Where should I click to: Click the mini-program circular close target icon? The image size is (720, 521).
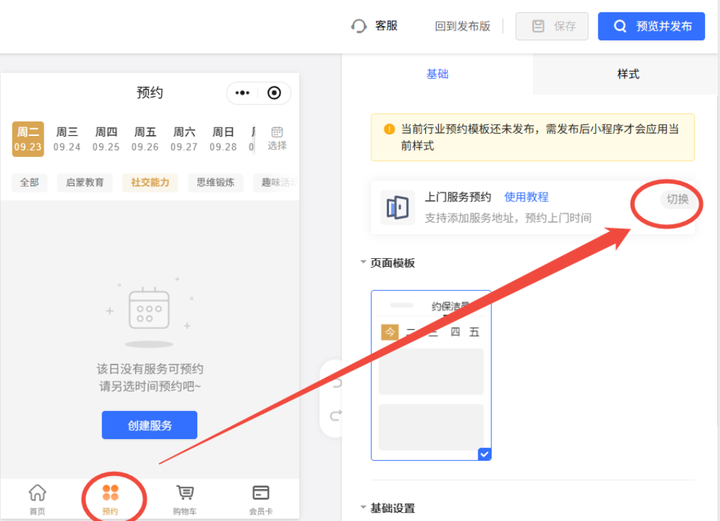click(274, 93)
